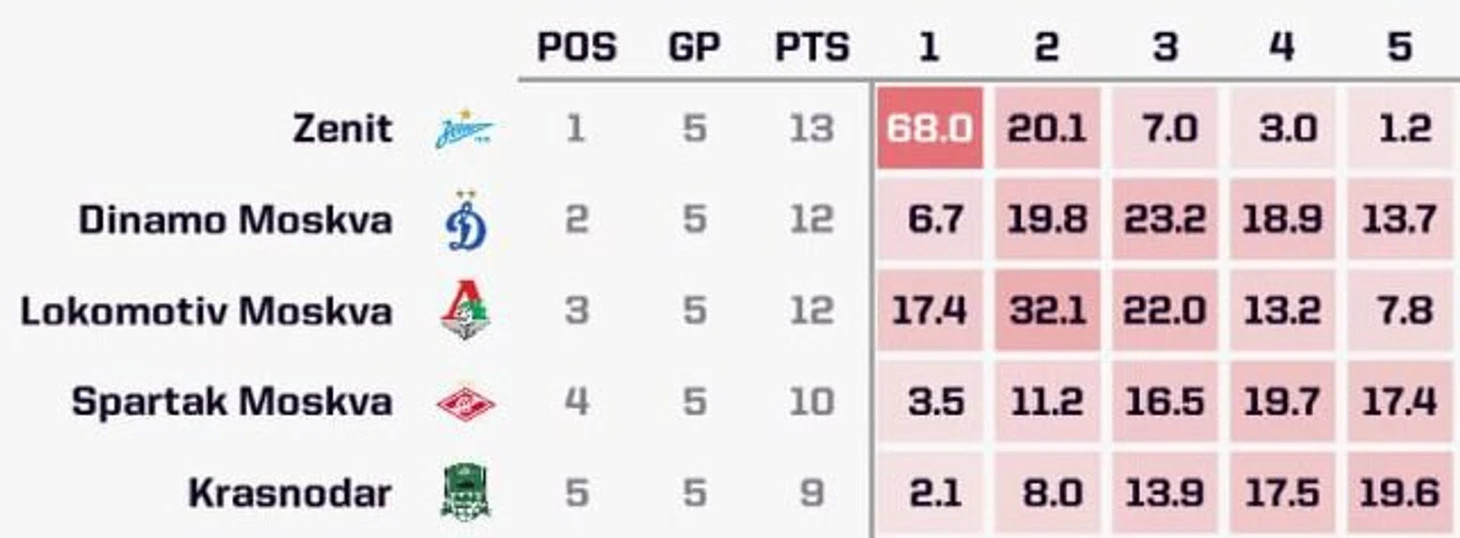Click Dinamo's 23.2 third-place probability cell
The image size is (1460, 538).
pyautogui.click(x=1165, y=219)
